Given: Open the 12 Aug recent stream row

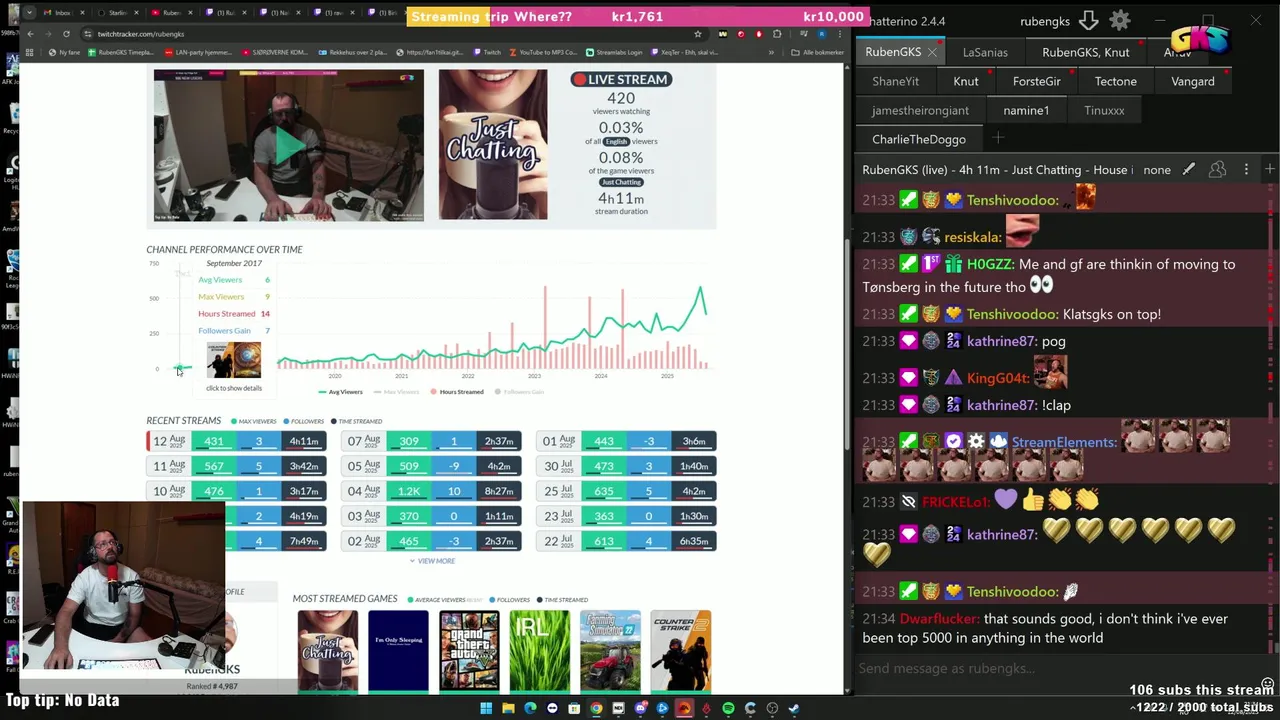Looking at the screenshot, I should coord(235,441).
